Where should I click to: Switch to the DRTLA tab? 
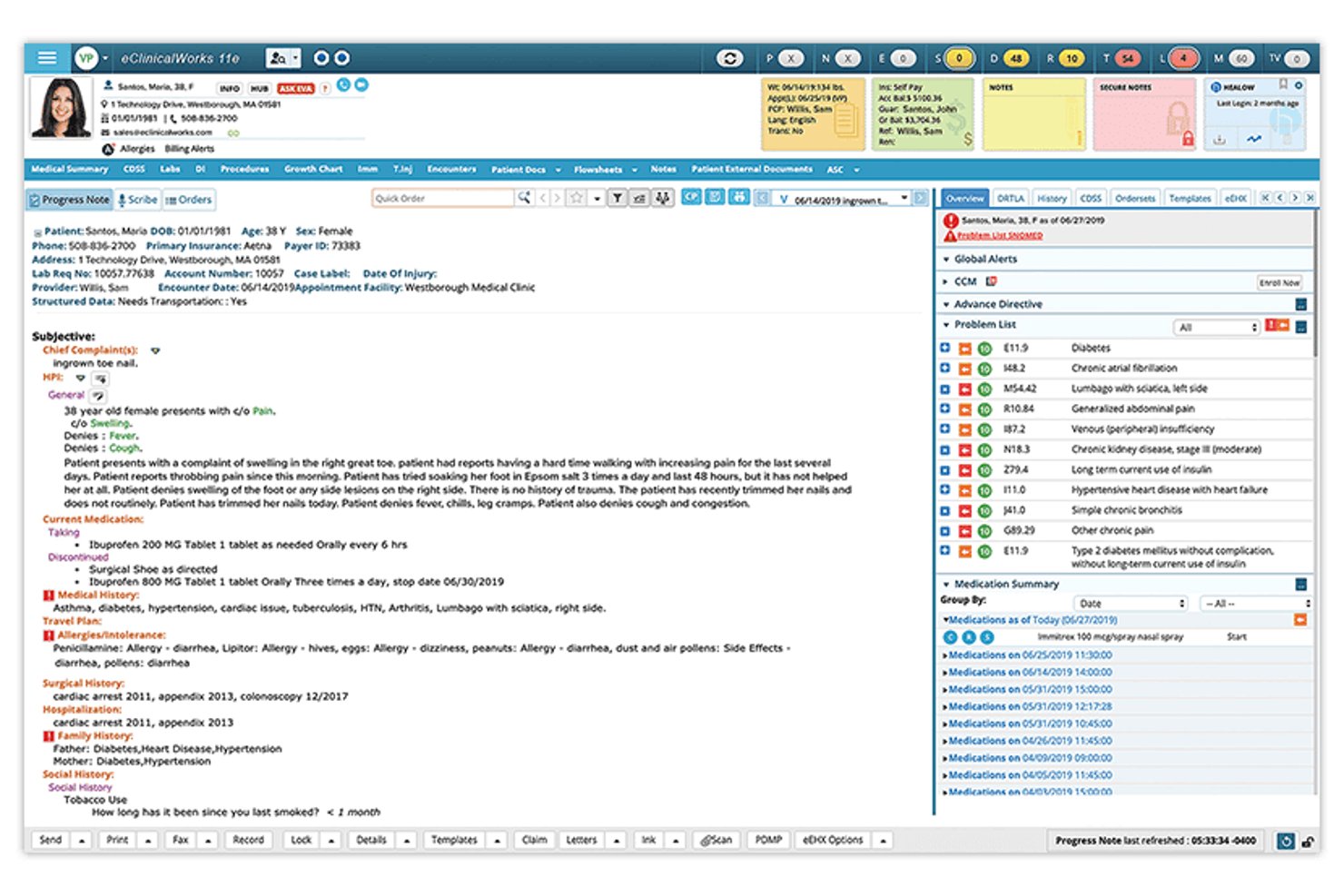(1010, 198)
